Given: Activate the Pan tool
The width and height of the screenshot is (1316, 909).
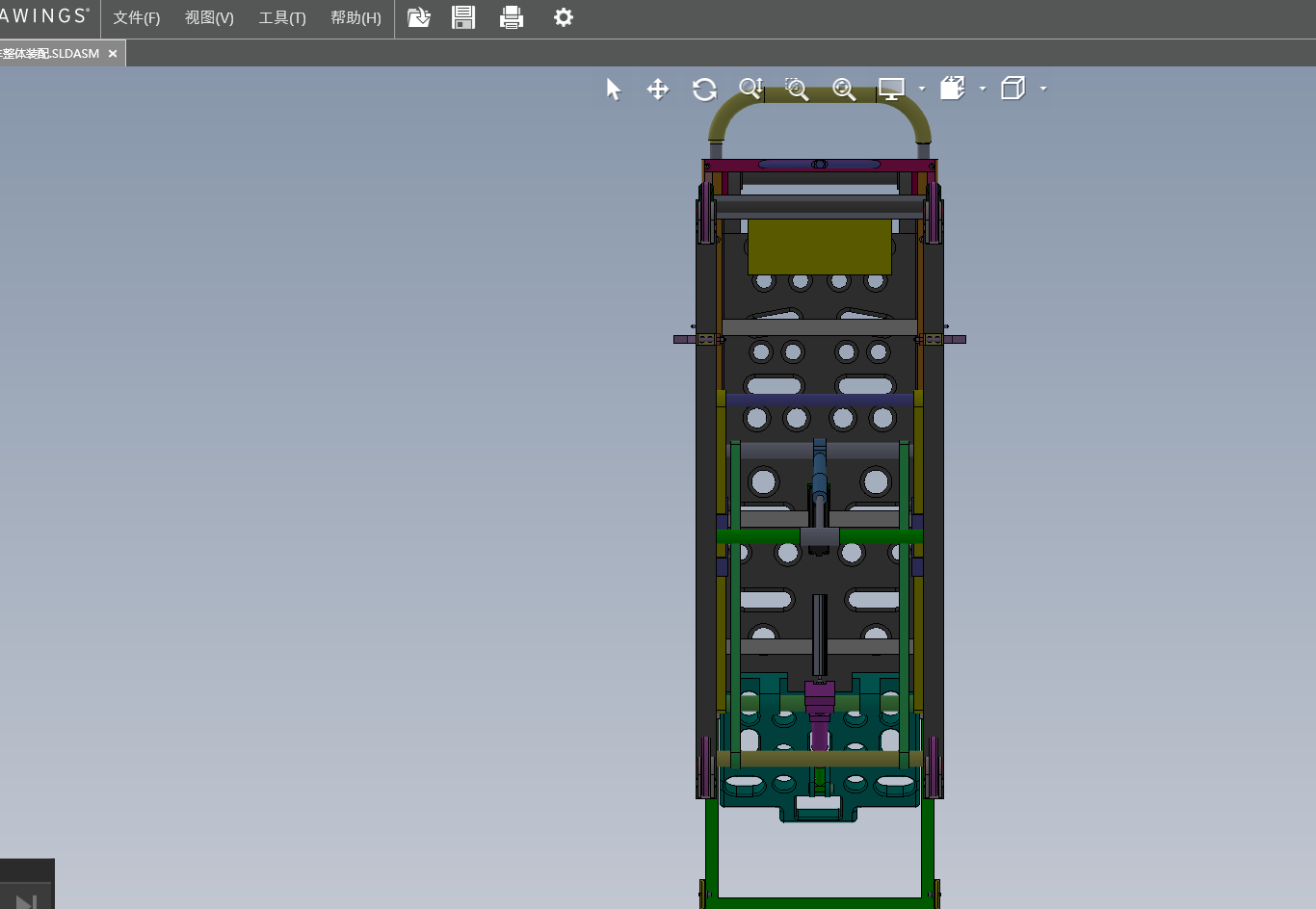Looking at the screenshot, I should click(x=658, y=90).
